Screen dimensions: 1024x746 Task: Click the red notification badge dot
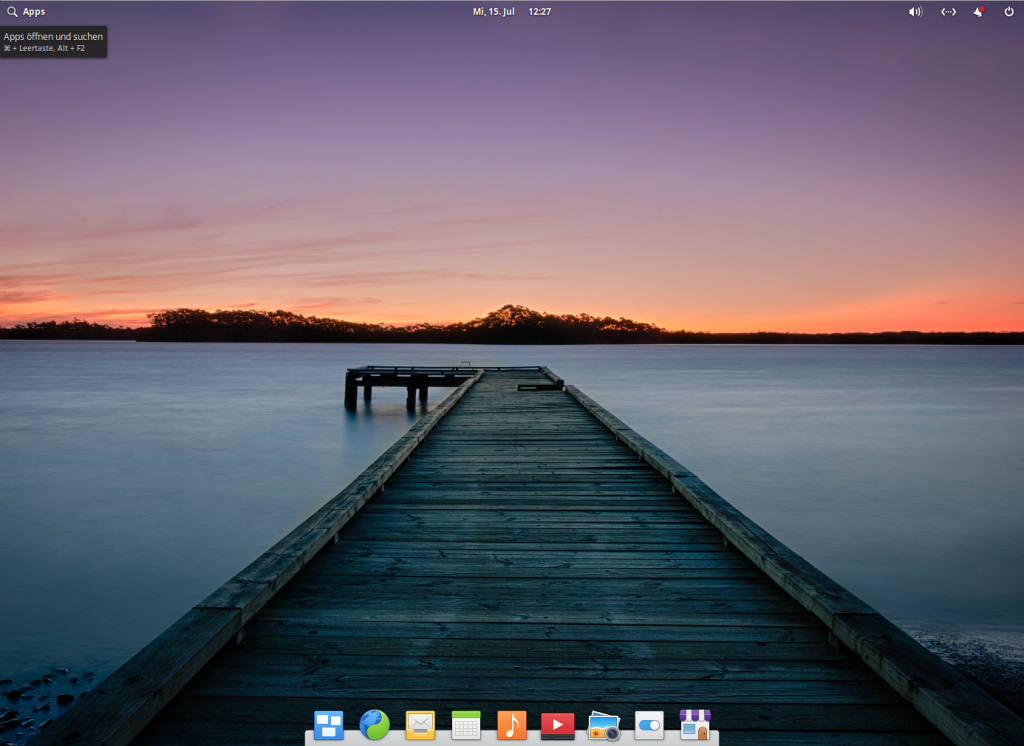coord(983,8)
